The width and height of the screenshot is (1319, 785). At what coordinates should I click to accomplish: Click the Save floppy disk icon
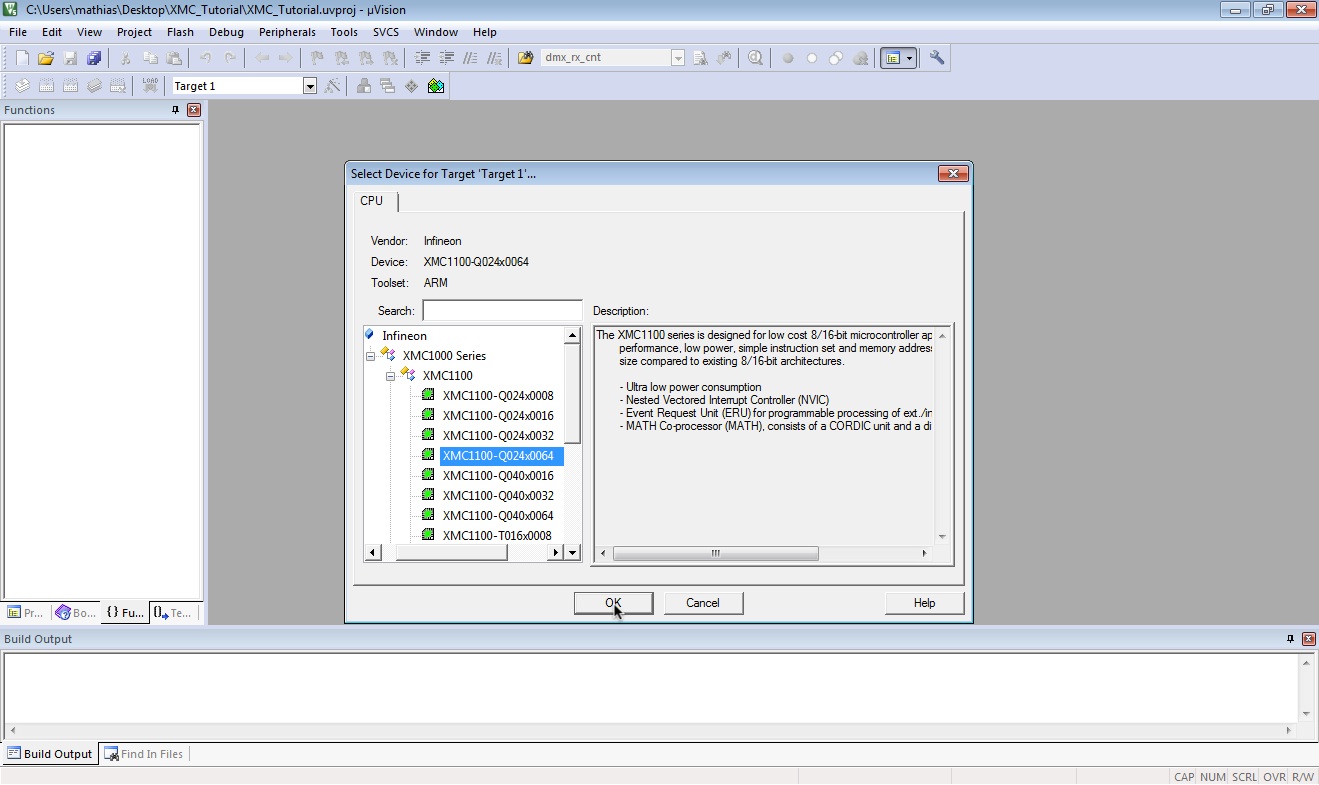click(x=70, y=58)
